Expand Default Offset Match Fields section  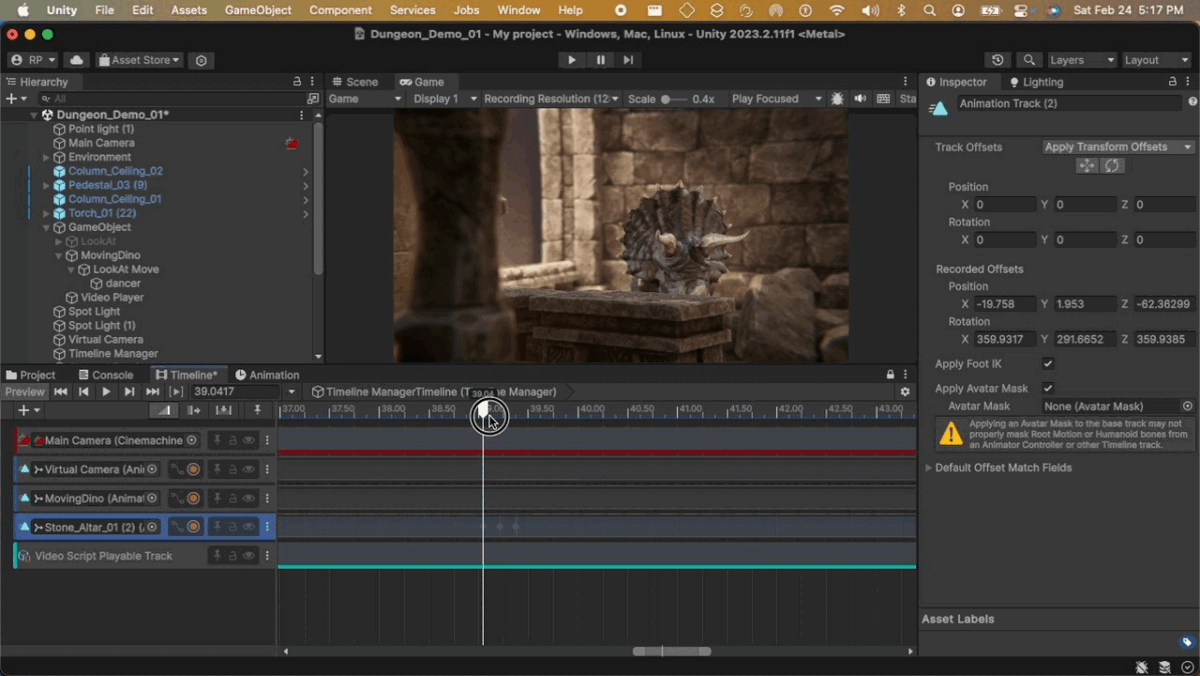click(928, 468)
